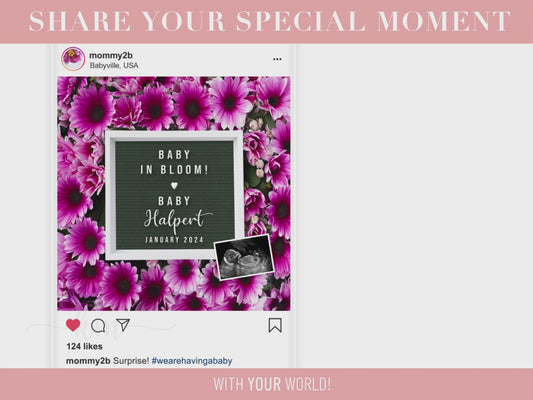The image size is (533, 400).
Task: Click the BABY IN BLOOM! headline text
Action: point(174,162)
